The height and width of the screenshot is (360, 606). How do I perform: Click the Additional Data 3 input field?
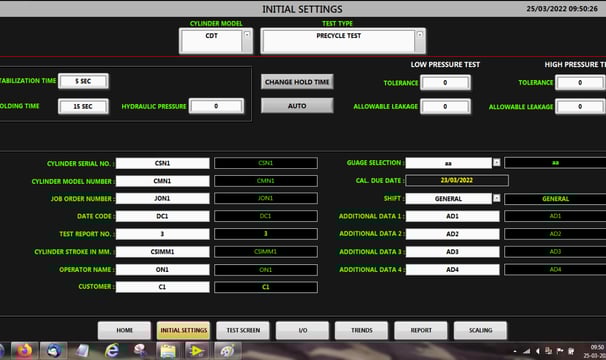[x=452, y=252]
